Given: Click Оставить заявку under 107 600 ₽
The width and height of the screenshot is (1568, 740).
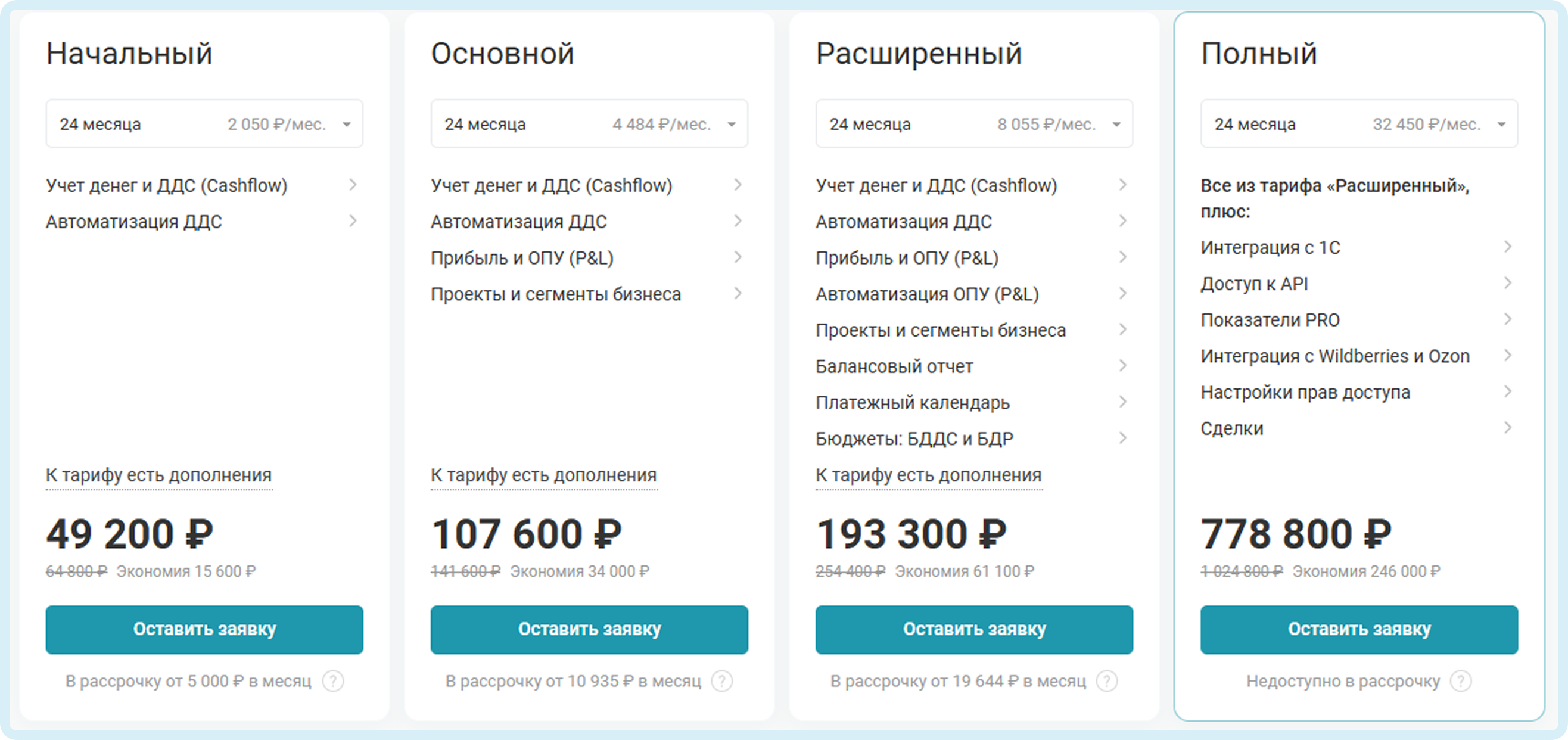Looking at the screenshot, I should pyautogui.click(x=589, y=629).
